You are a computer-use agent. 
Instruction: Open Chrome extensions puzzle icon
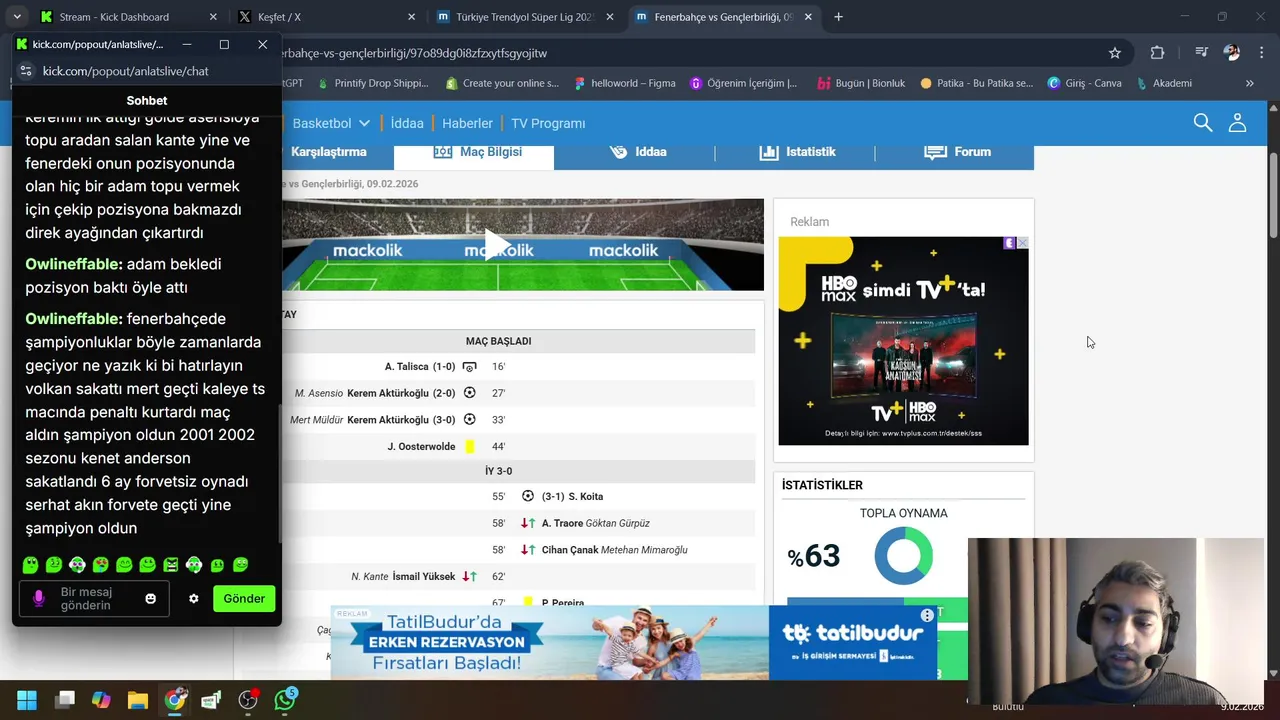[1157, 53]
